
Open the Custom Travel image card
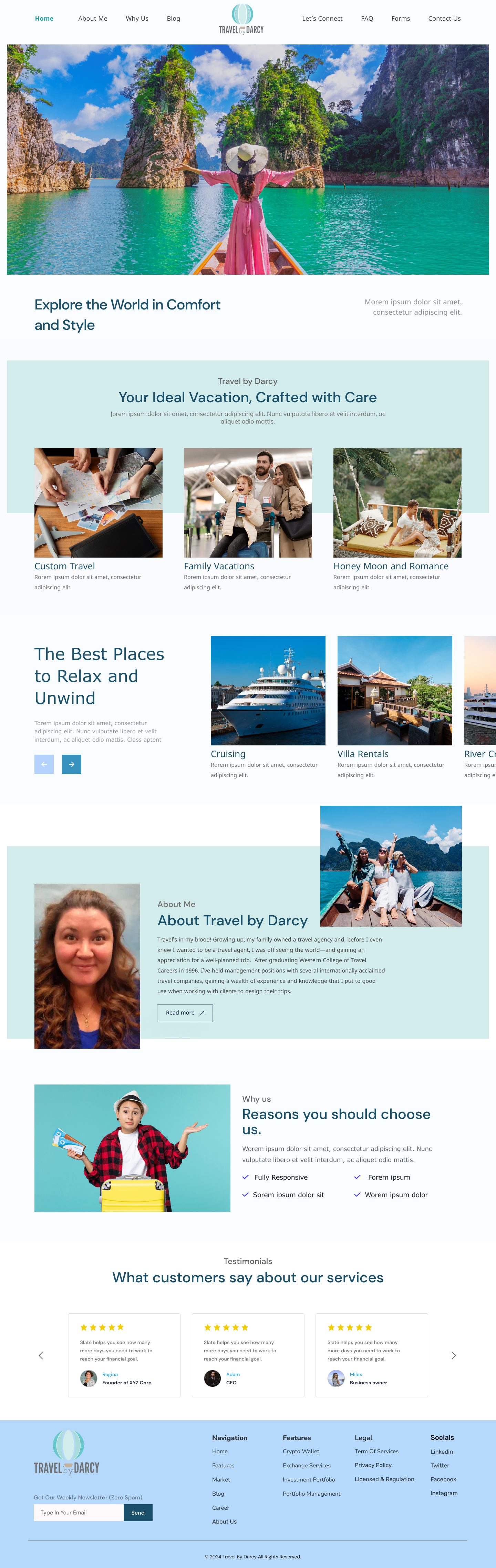click(99, 503)
